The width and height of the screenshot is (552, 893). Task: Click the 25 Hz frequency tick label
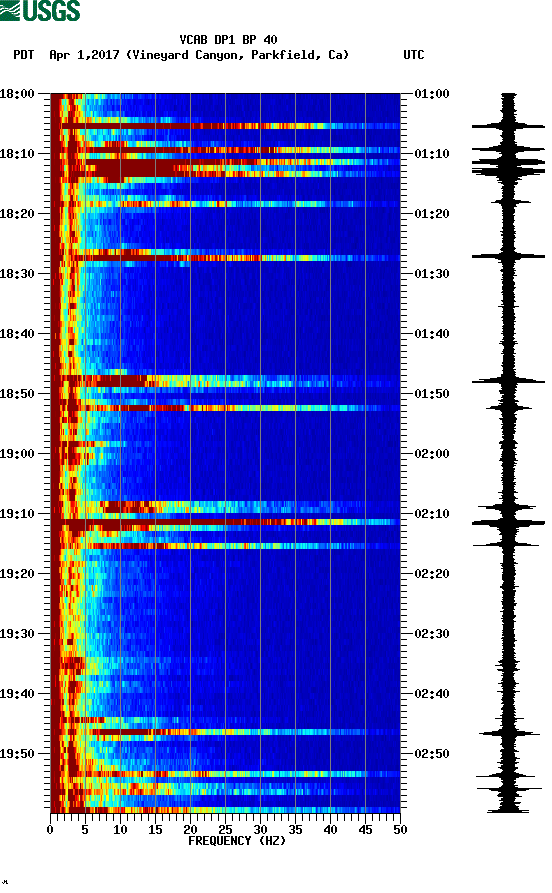225,830
